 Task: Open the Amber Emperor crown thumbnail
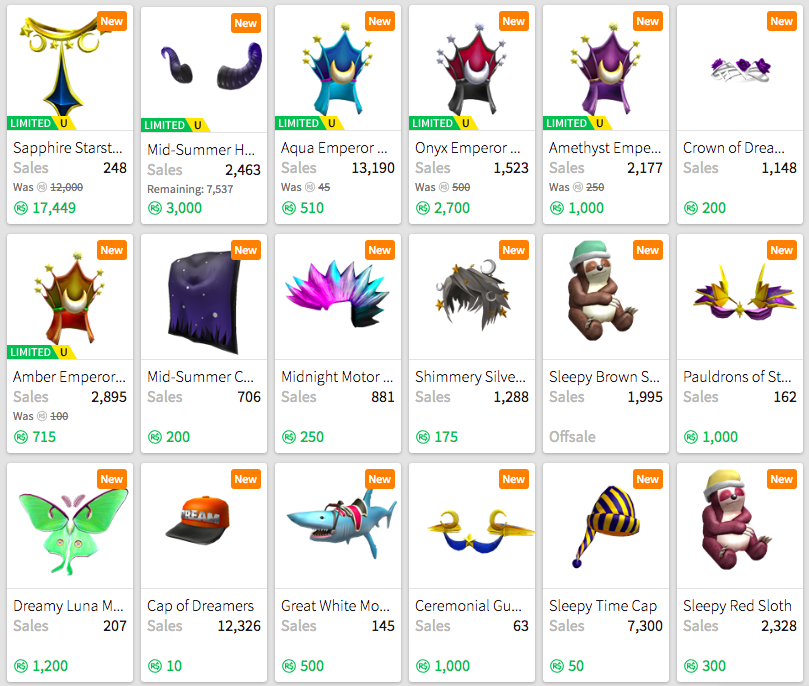[x=70, y=296]
